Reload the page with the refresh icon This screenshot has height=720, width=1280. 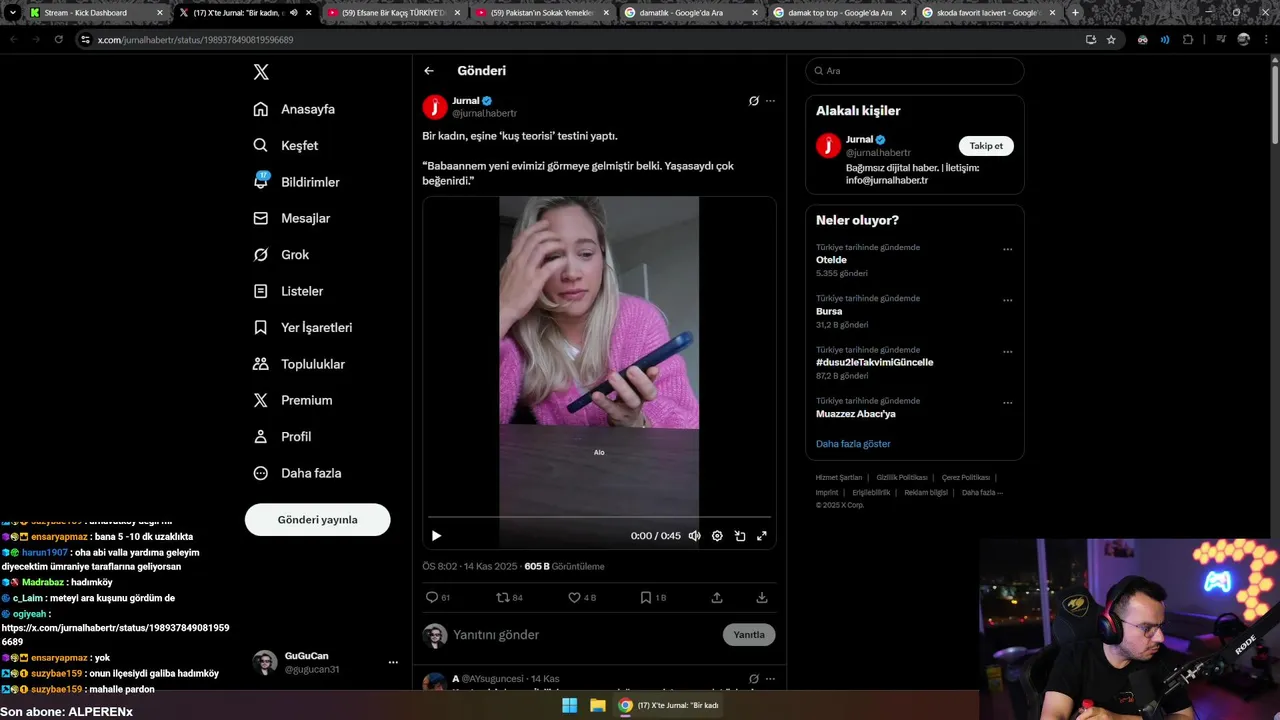59,40
